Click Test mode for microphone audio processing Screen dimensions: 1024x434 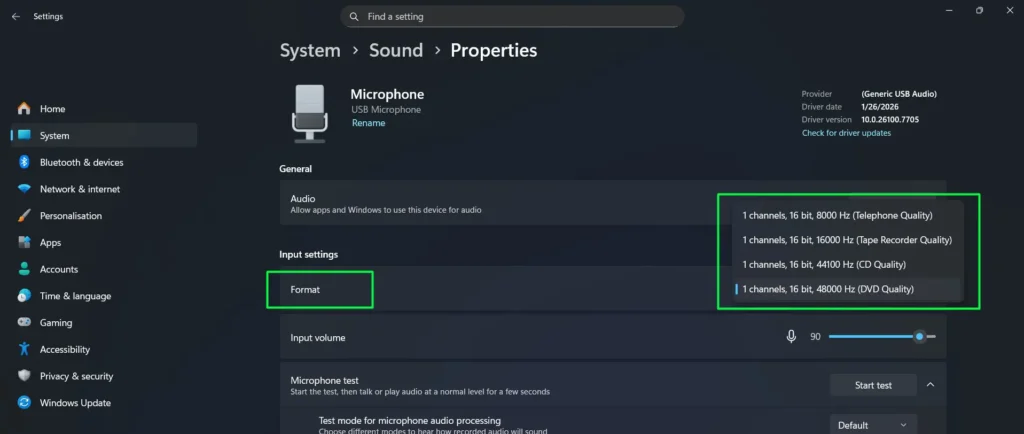[x=409, y=420]
